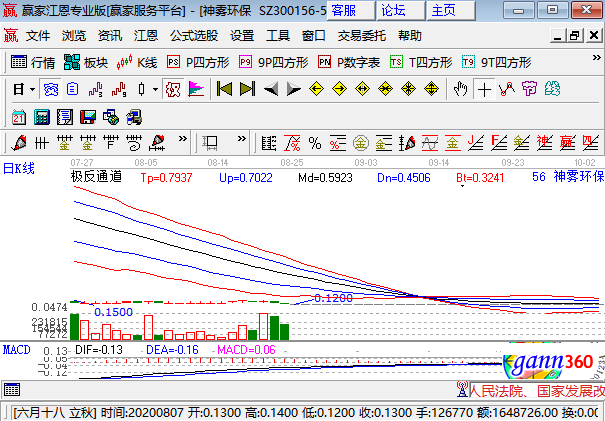Expand the top toolbar overflow chevron
Image resolution: width=605 pixels, height=421 pixels.
point(597,58)
